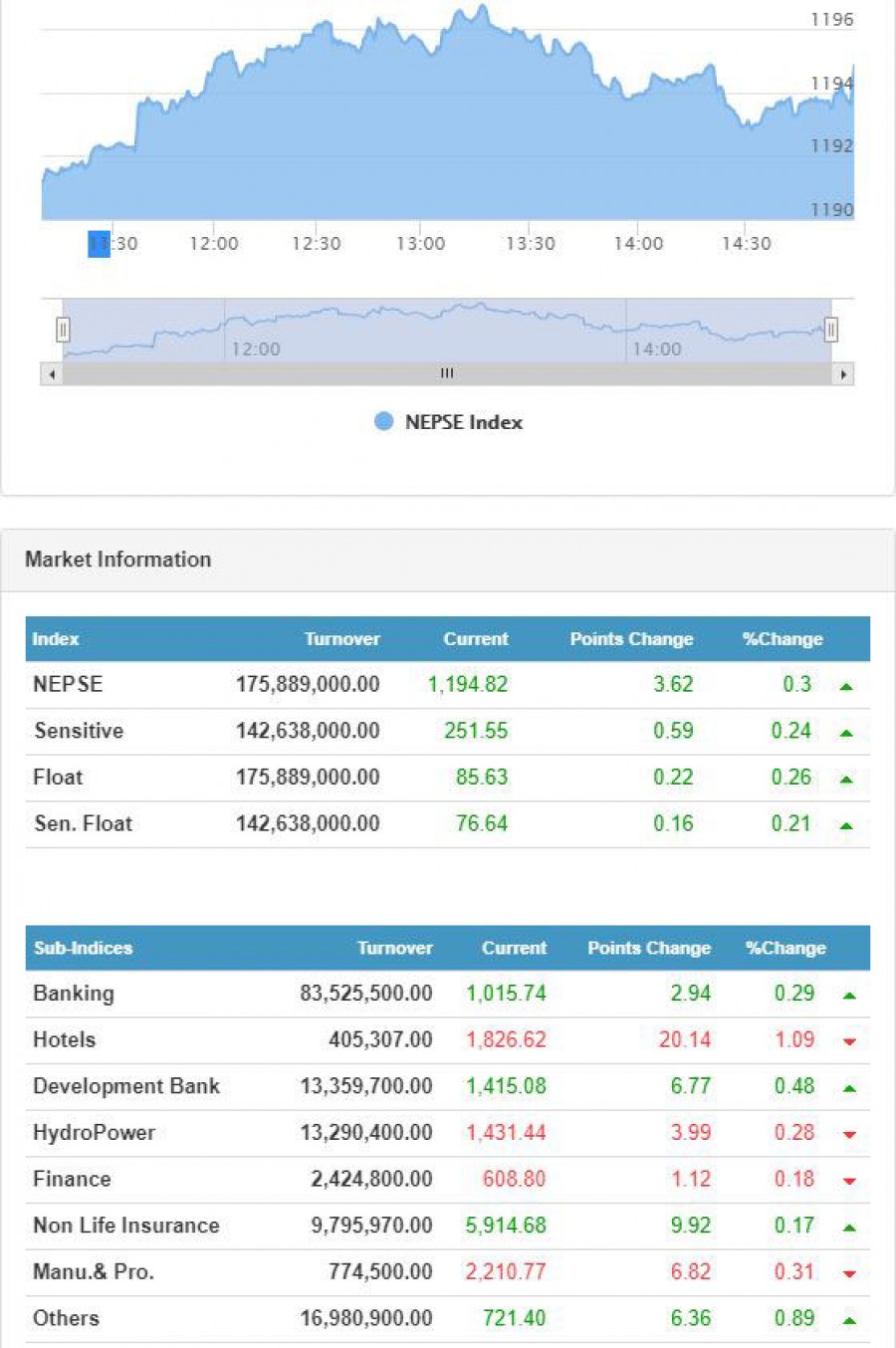Click the navigator scrollbar center grip
The height and width of the screenshot is (1348, 896).
tap(447, 373)
